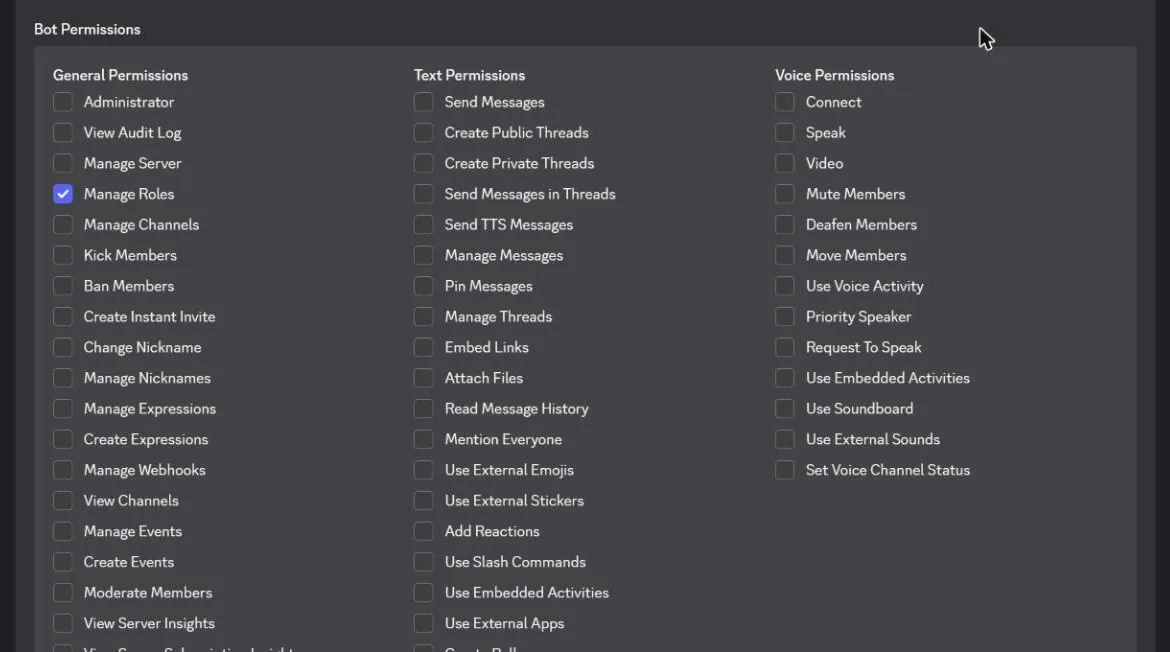Toggle Manage Nicknames permission on
1170x652 pixels.
pyautogui.click(x=63, y=377)
